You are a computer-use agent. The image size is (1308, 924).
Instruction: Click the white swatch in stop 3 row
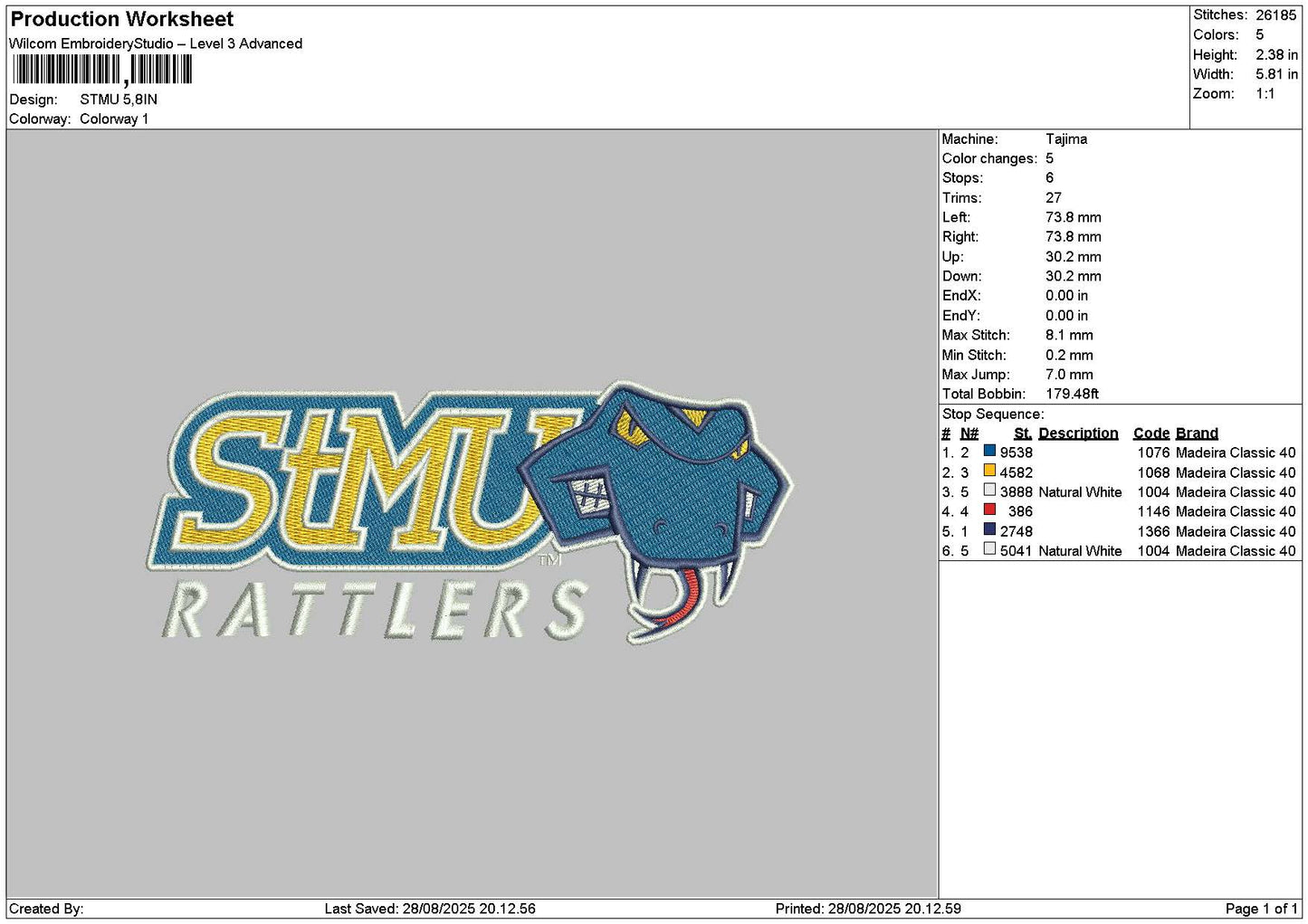(989, 491)
